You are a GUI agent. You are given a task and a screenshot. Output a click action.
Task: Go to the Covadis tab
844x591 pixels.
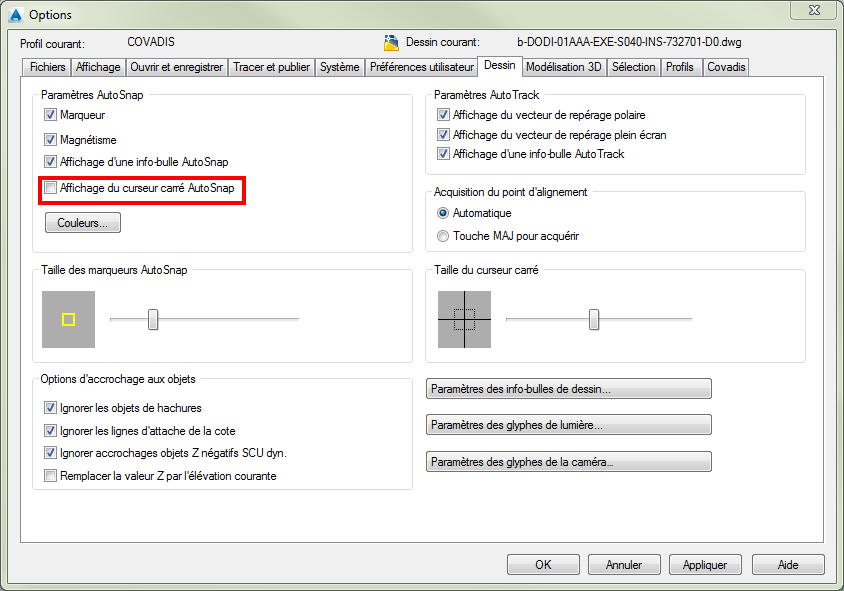pyautogui.click(x=726, y=67)
